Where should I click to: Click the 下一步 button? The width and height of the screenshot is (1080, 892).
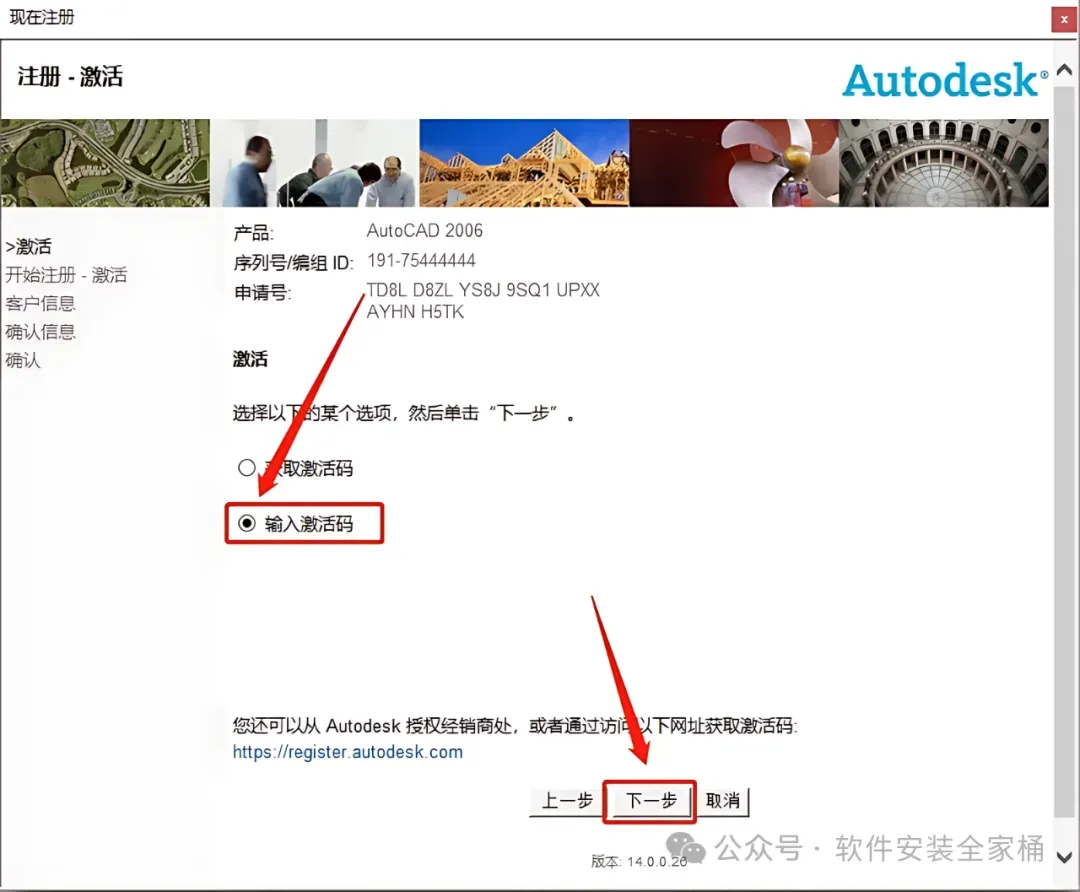pos(650,801)
